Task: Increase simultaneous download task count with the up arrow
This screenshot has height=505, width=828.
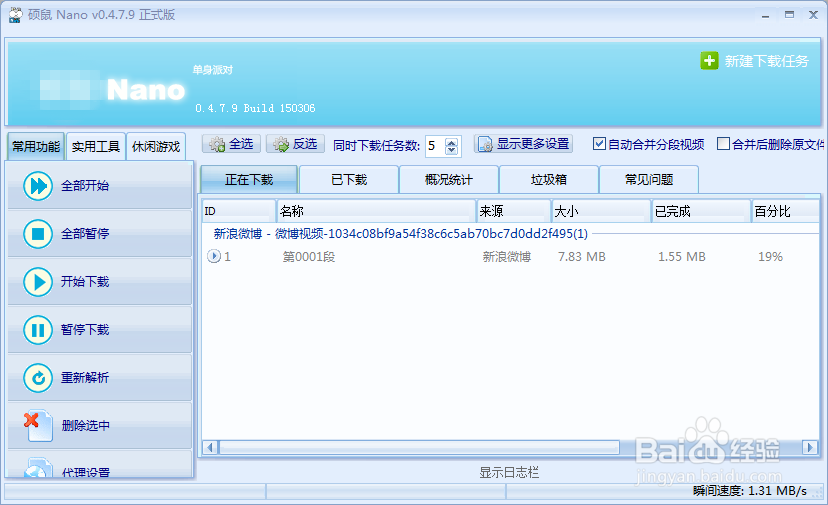Action: pyautogui.click(x=451, y=141)
